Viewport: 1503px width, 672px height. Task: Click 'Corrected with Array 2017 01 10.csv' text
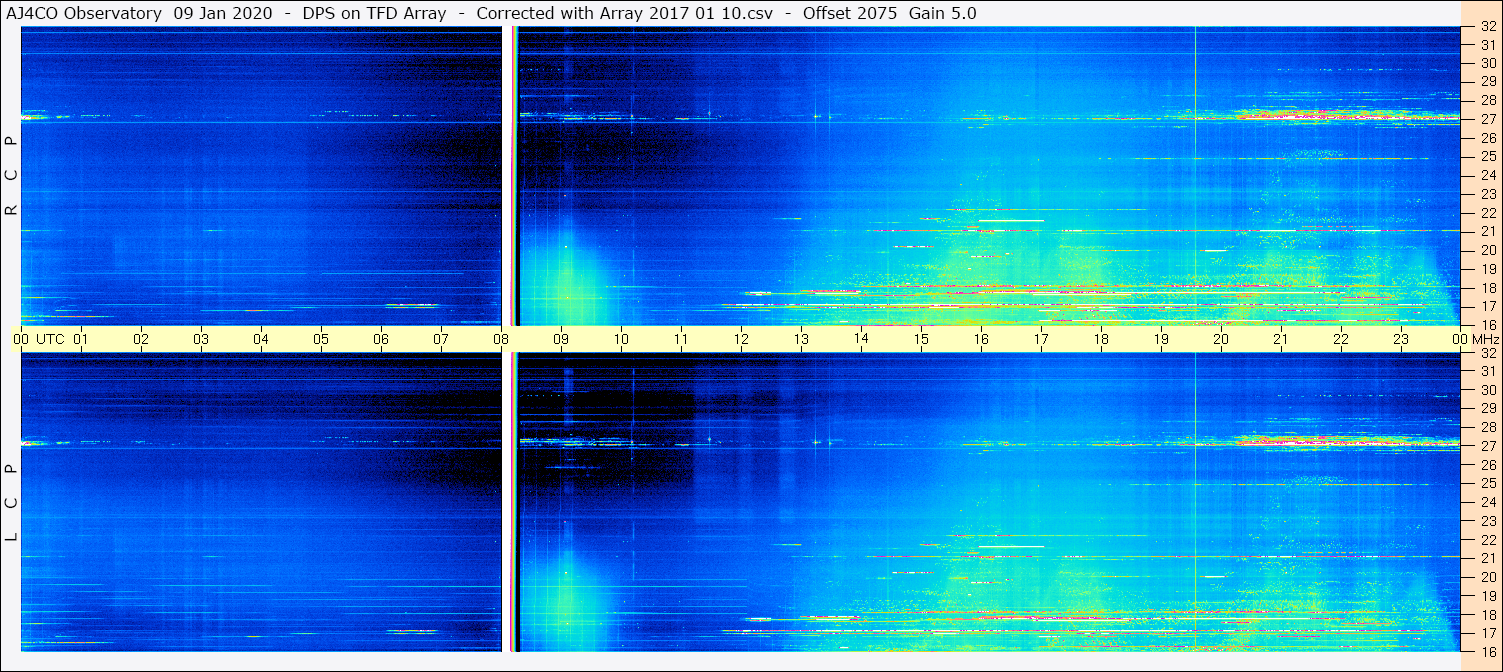click(624, 13)
